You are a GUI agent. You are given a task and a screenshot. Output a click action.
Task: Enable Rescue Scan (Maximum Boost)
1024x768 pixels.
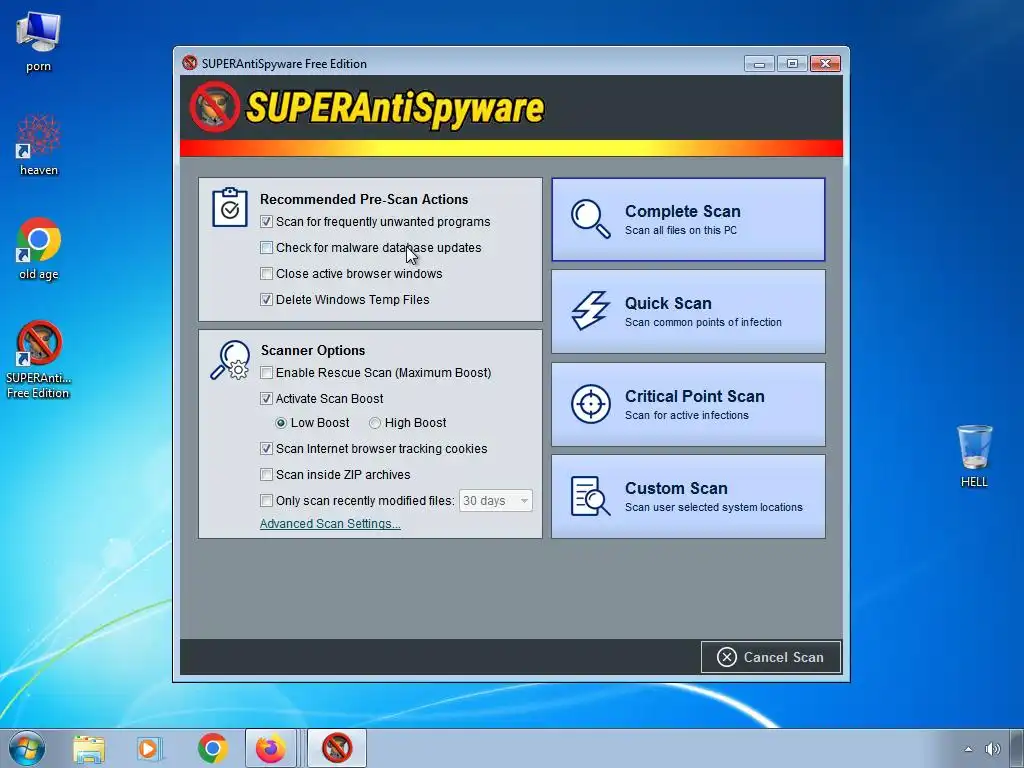[266, 373]
